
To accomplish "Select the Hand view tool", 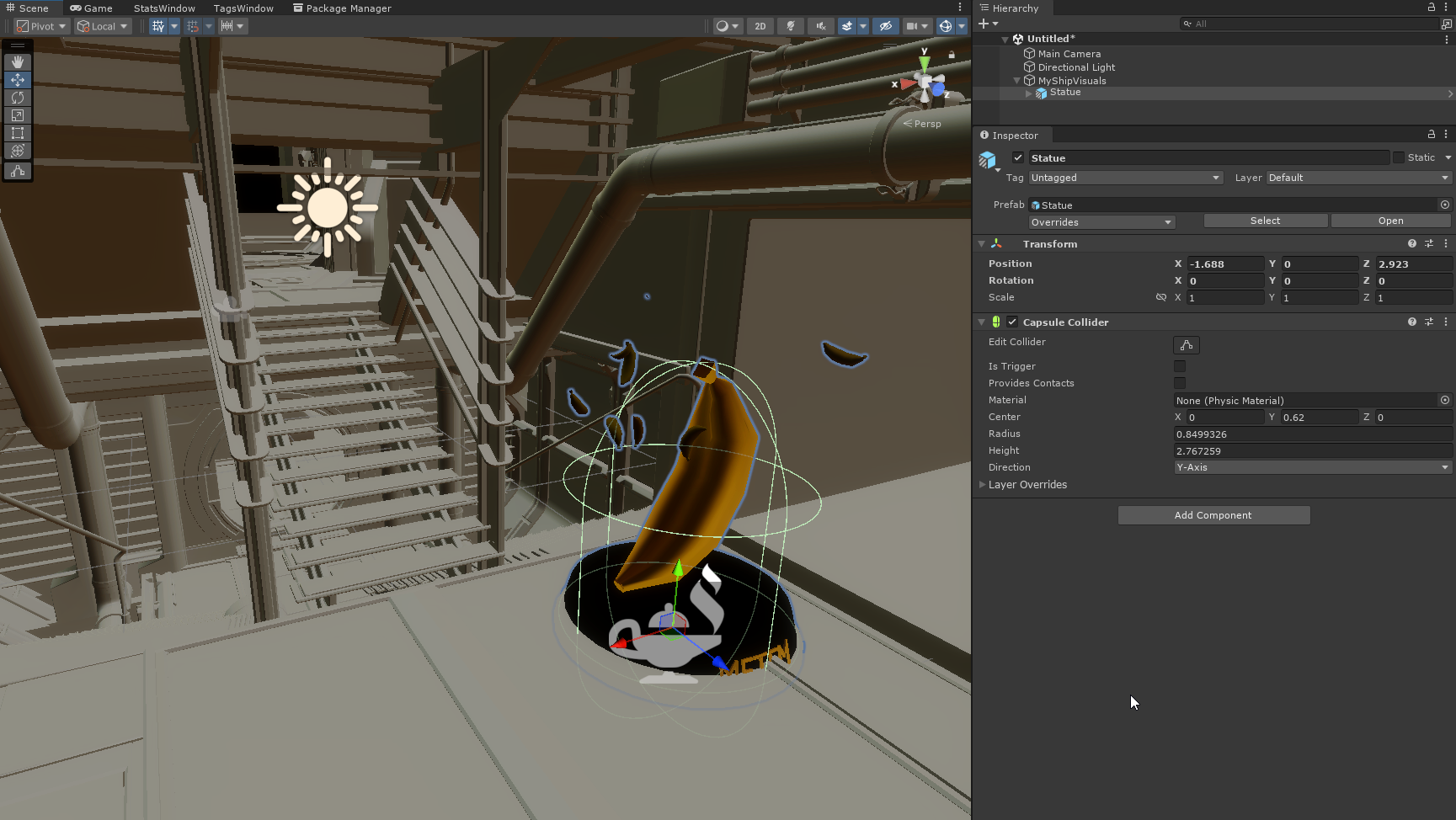I will 18,62.
